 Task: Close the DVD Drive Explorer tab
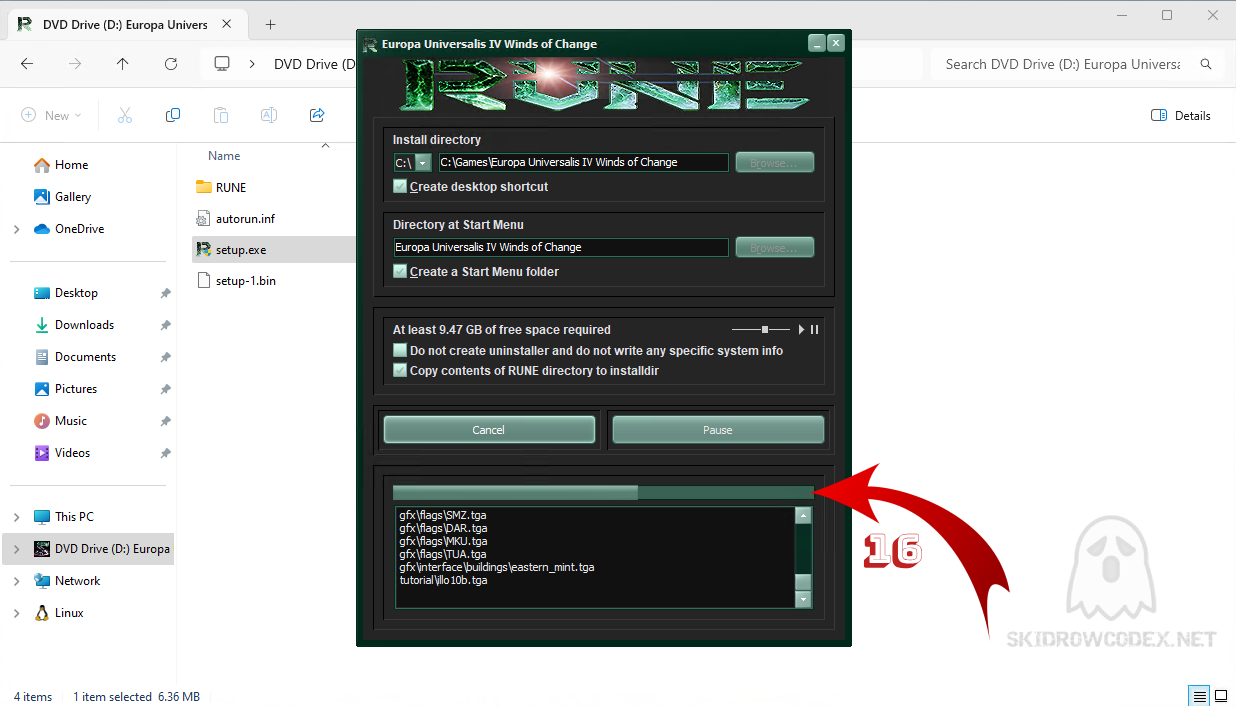(229, 24)
